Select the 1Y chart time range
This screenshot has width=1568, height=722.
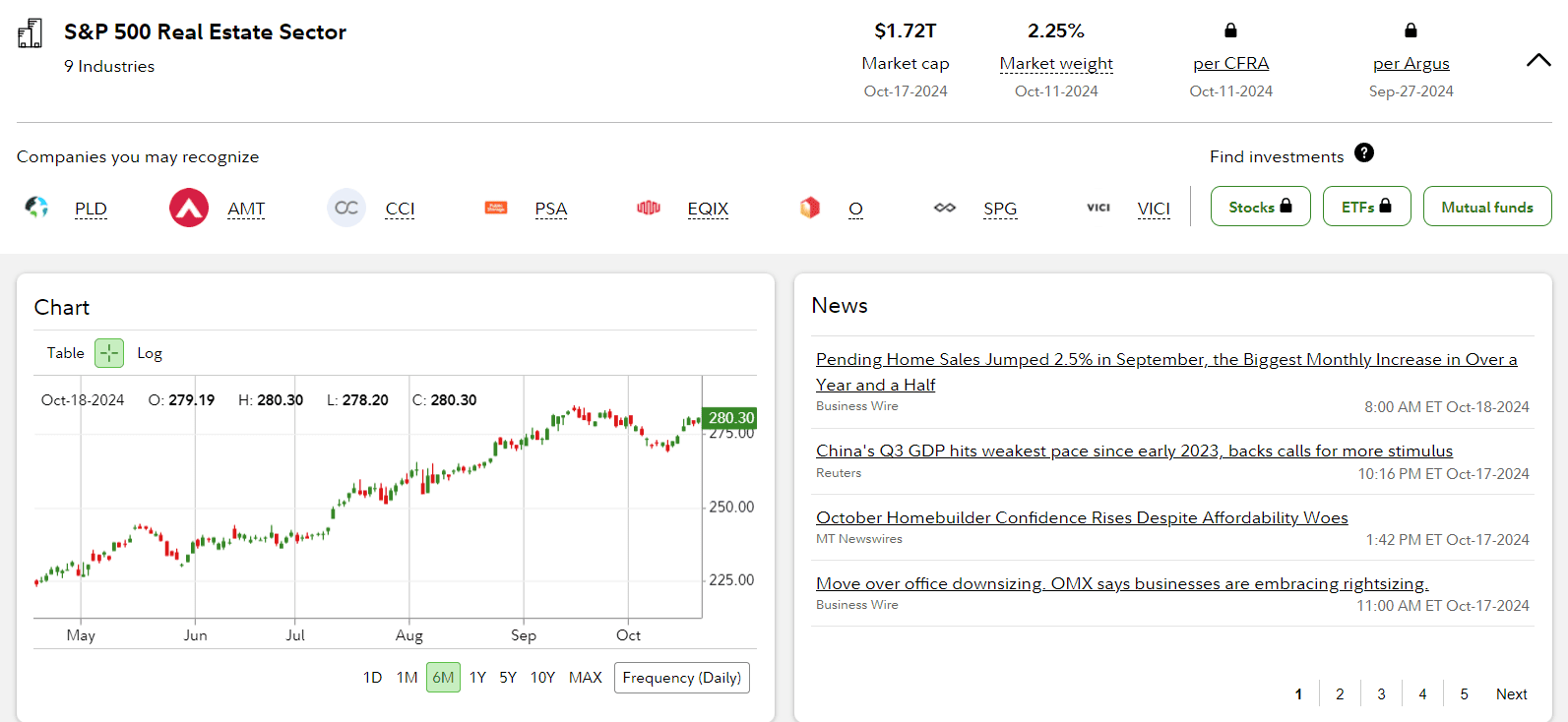coord(477,678)
